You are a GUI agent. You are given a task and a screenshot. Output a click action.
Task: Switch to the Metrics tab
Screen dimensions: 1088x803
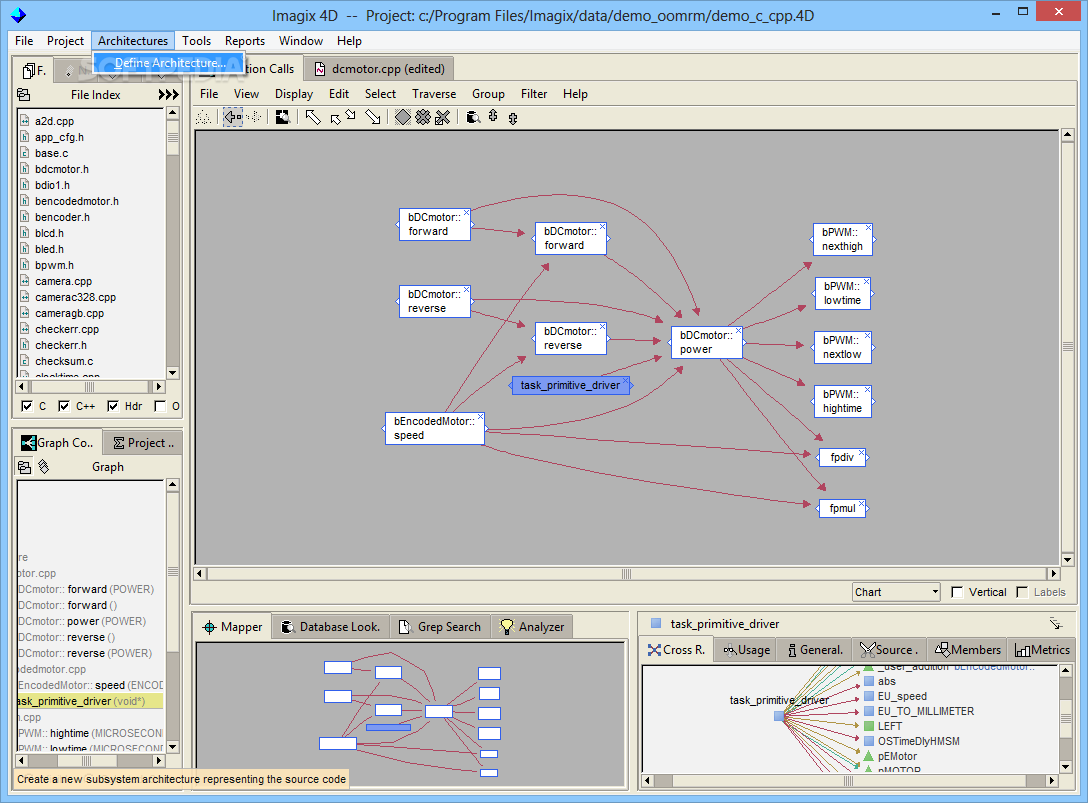click(1042, 650)
